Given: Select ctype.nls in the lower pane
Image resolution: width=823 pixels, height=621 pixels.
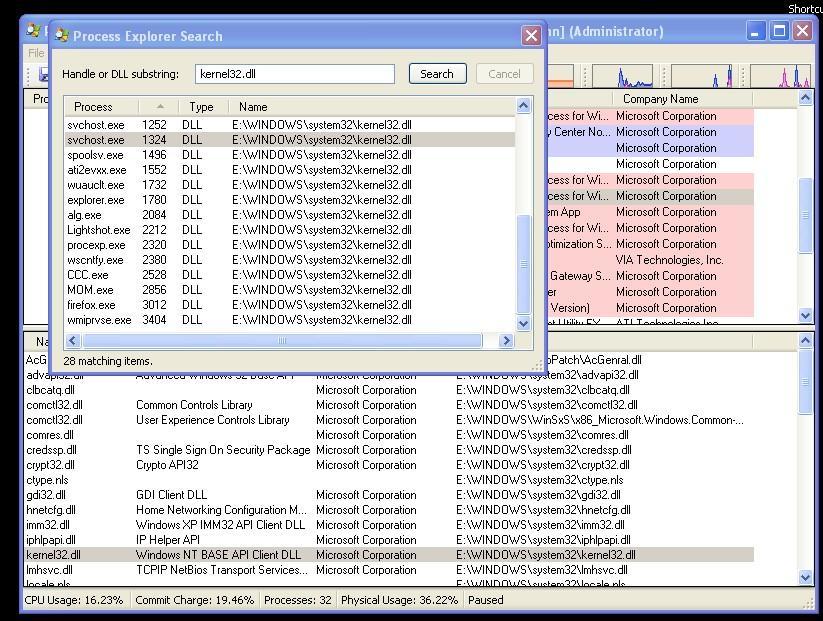Looking at the screenshot, I should [389, 480].
